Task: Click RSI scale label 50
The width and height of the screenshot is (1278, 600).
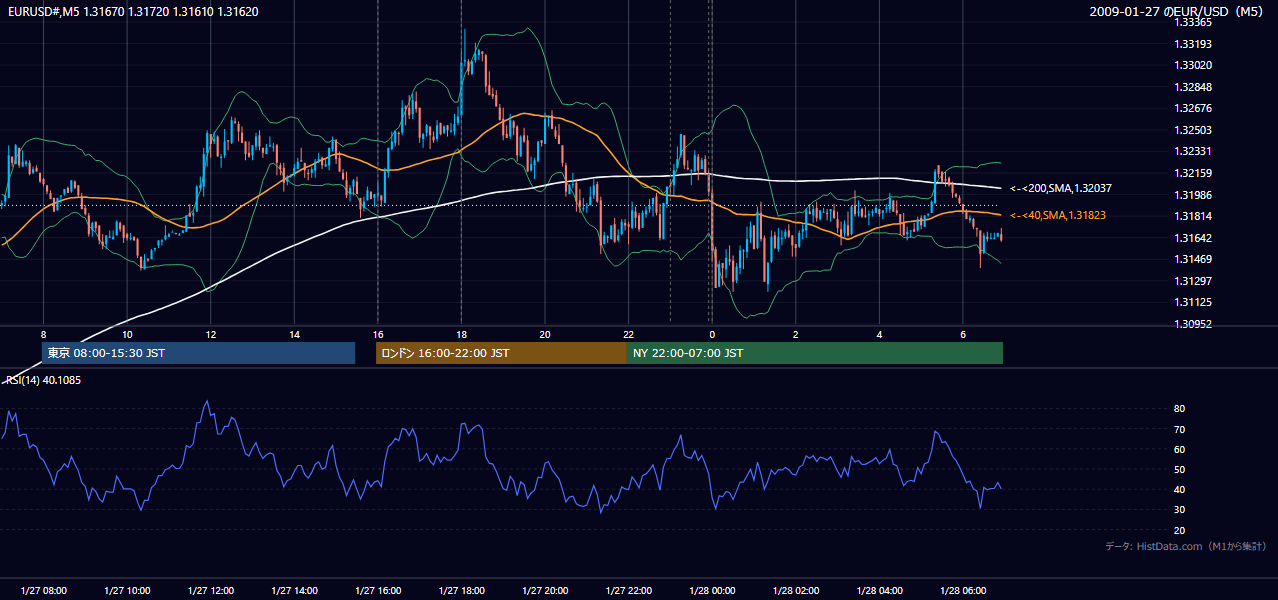Action: click(x=1180, y=469)
